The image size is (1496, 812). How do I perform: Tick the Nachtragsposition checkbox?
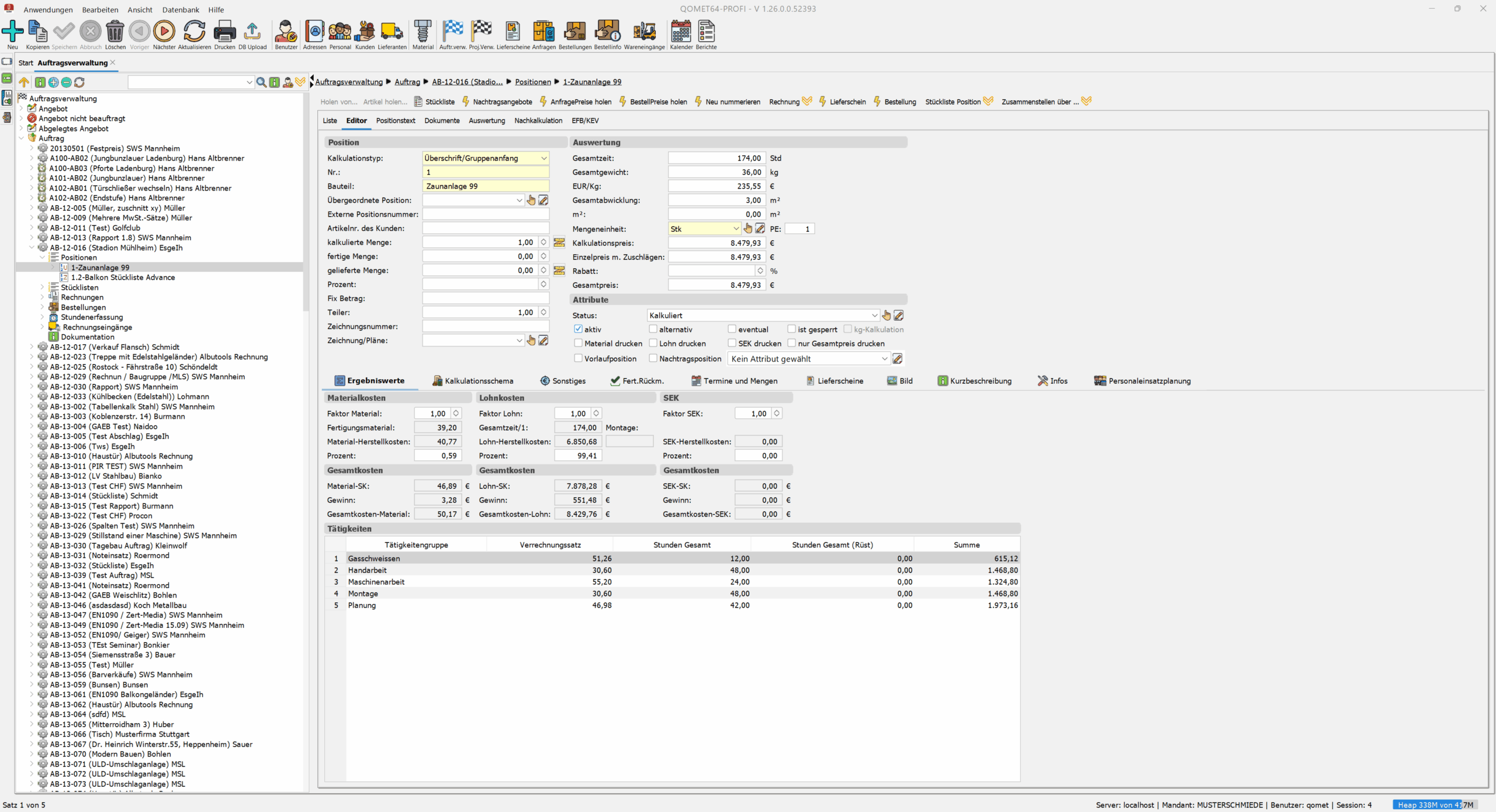653,359
